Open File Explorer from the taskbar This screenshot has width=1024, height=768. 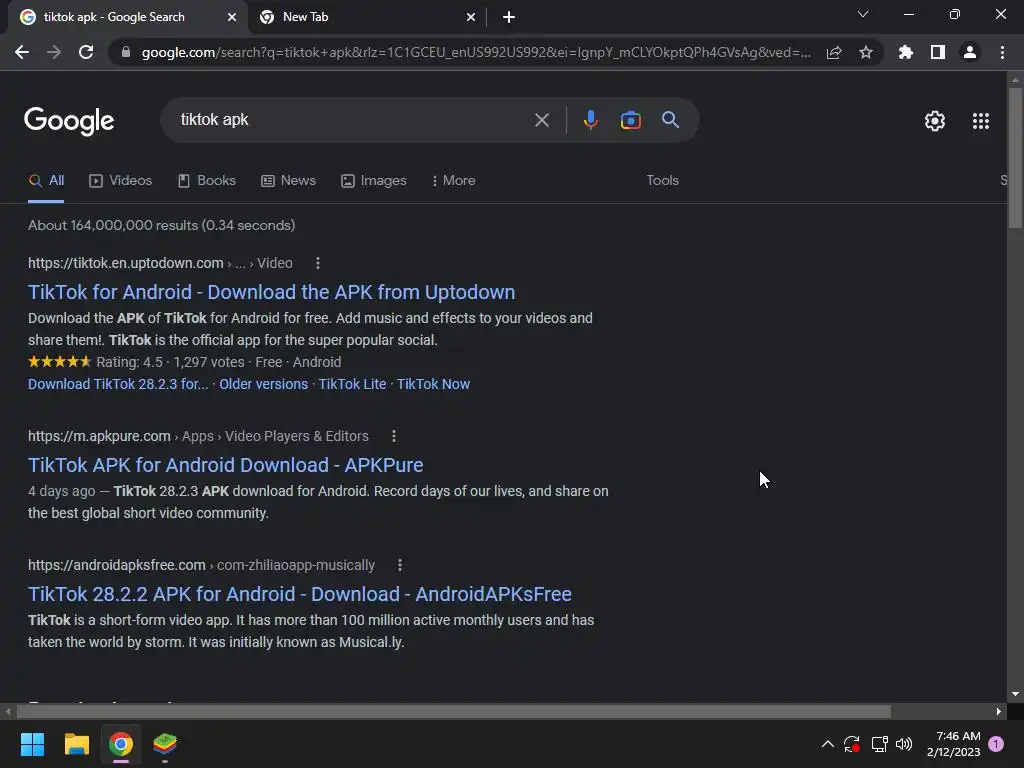76,744
